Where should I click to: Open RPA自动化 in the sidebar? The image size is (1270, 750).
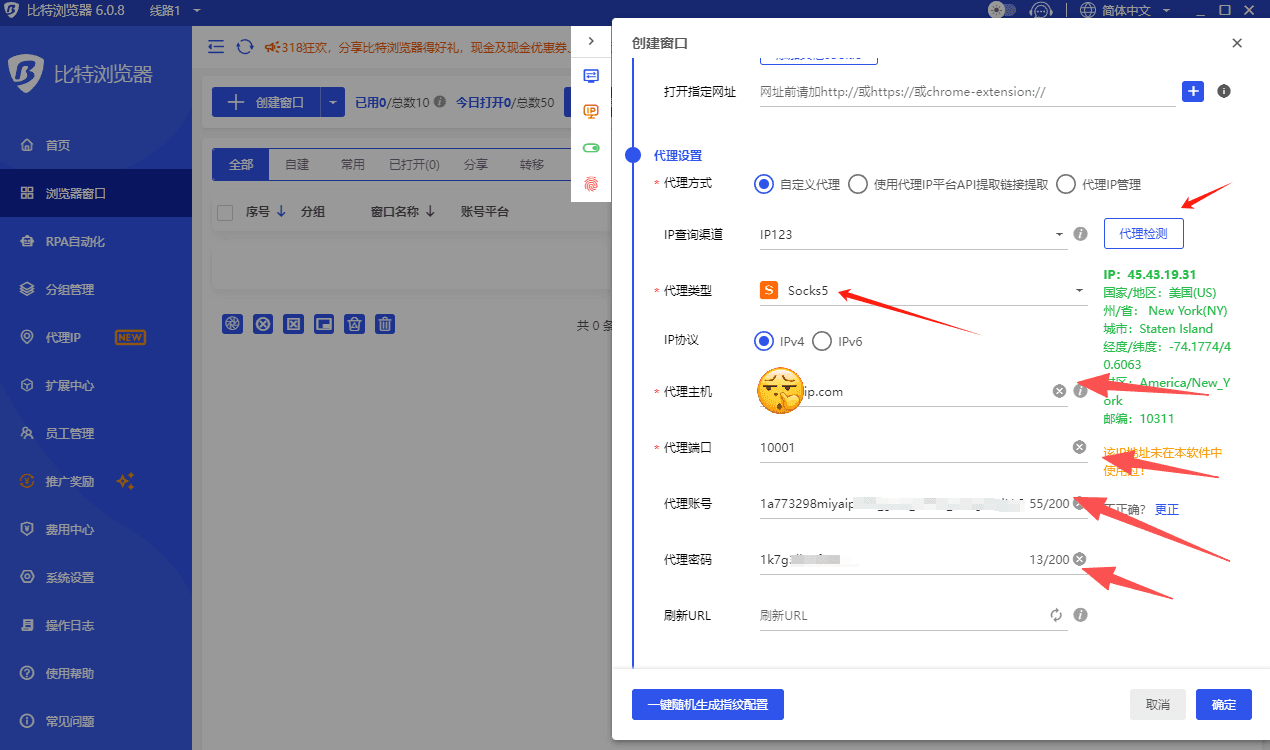[75, 241]
